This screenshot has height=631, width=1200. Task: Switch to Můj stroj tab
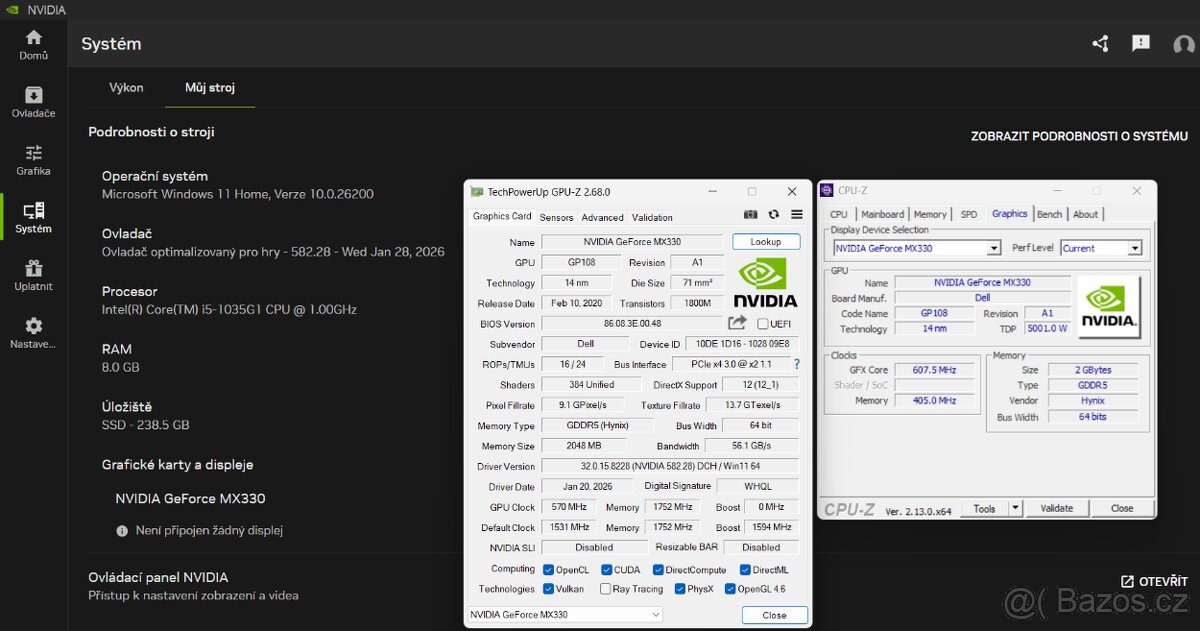tap(210, 88)
